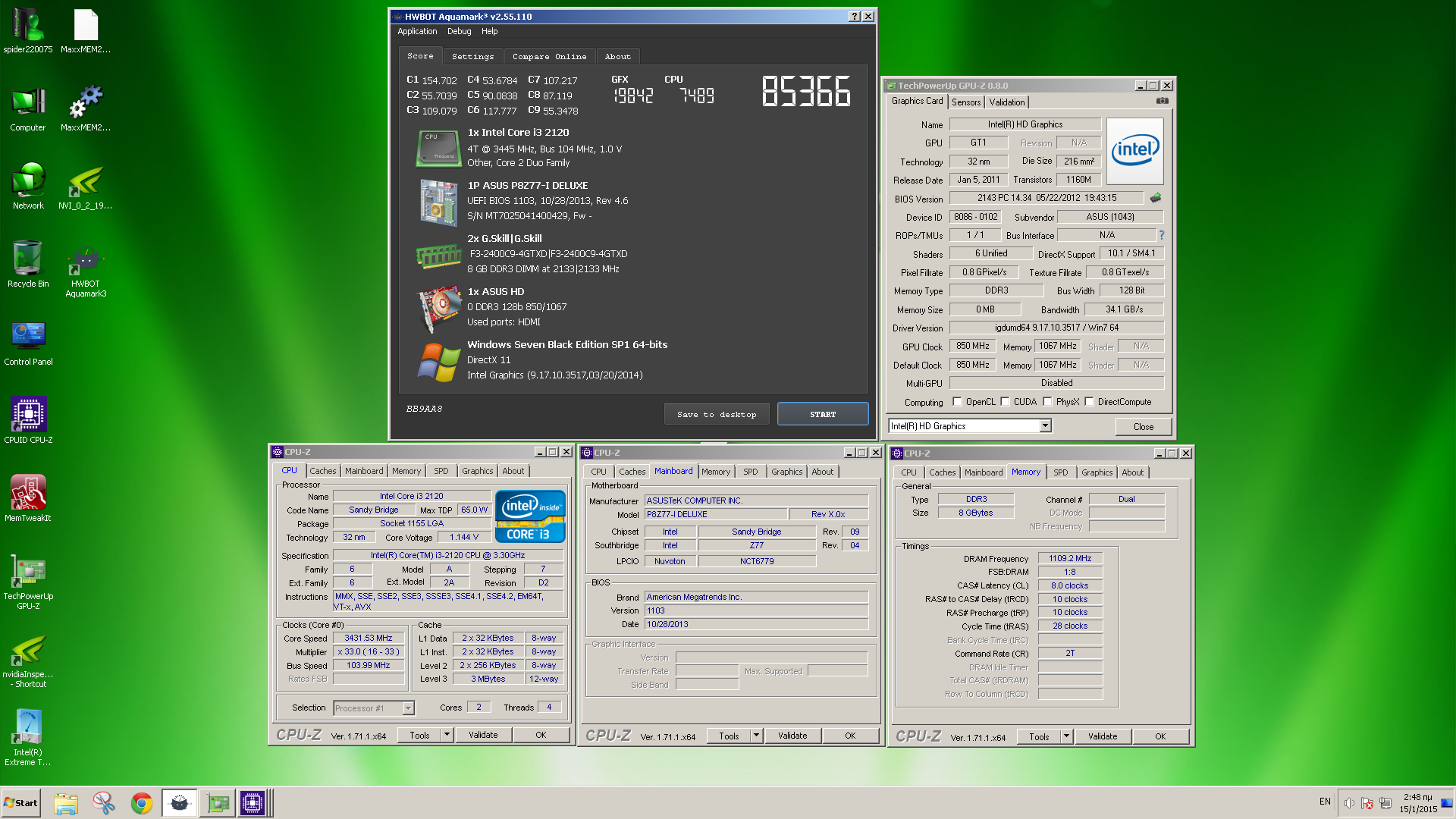Open Mainboard tab in right CPU-Z window
This screenshot has width=1456, height=819.
click(x=983, y=472)
